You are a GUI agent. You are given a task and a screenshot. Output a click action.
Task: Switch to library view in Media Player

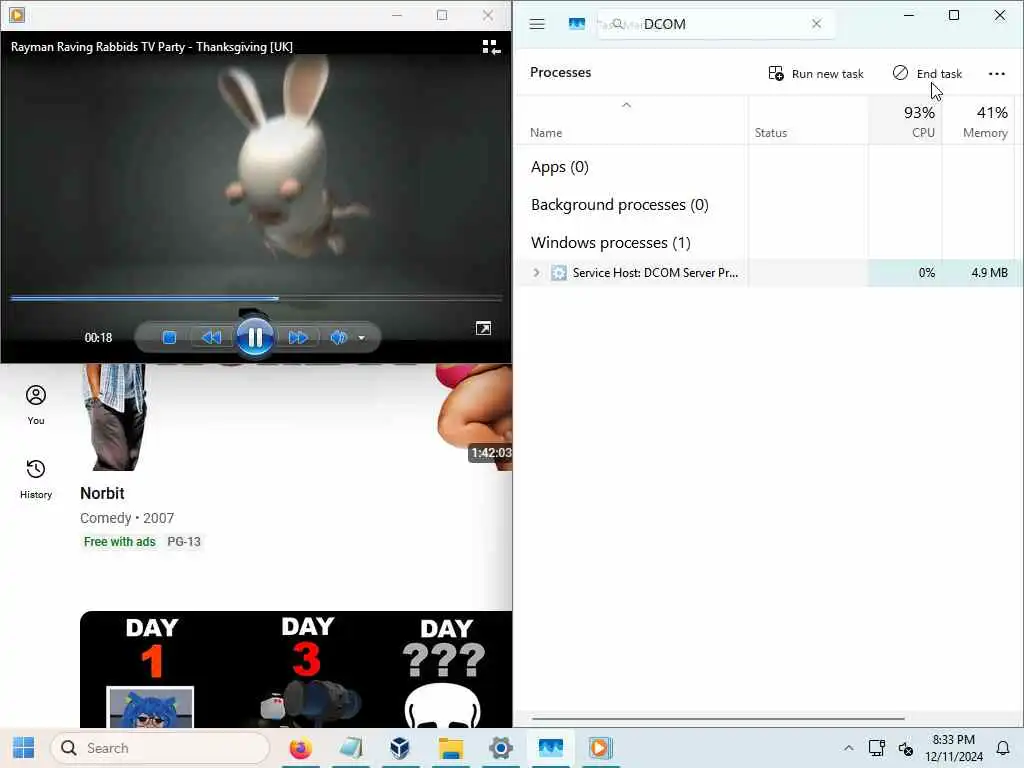[491, 47]
